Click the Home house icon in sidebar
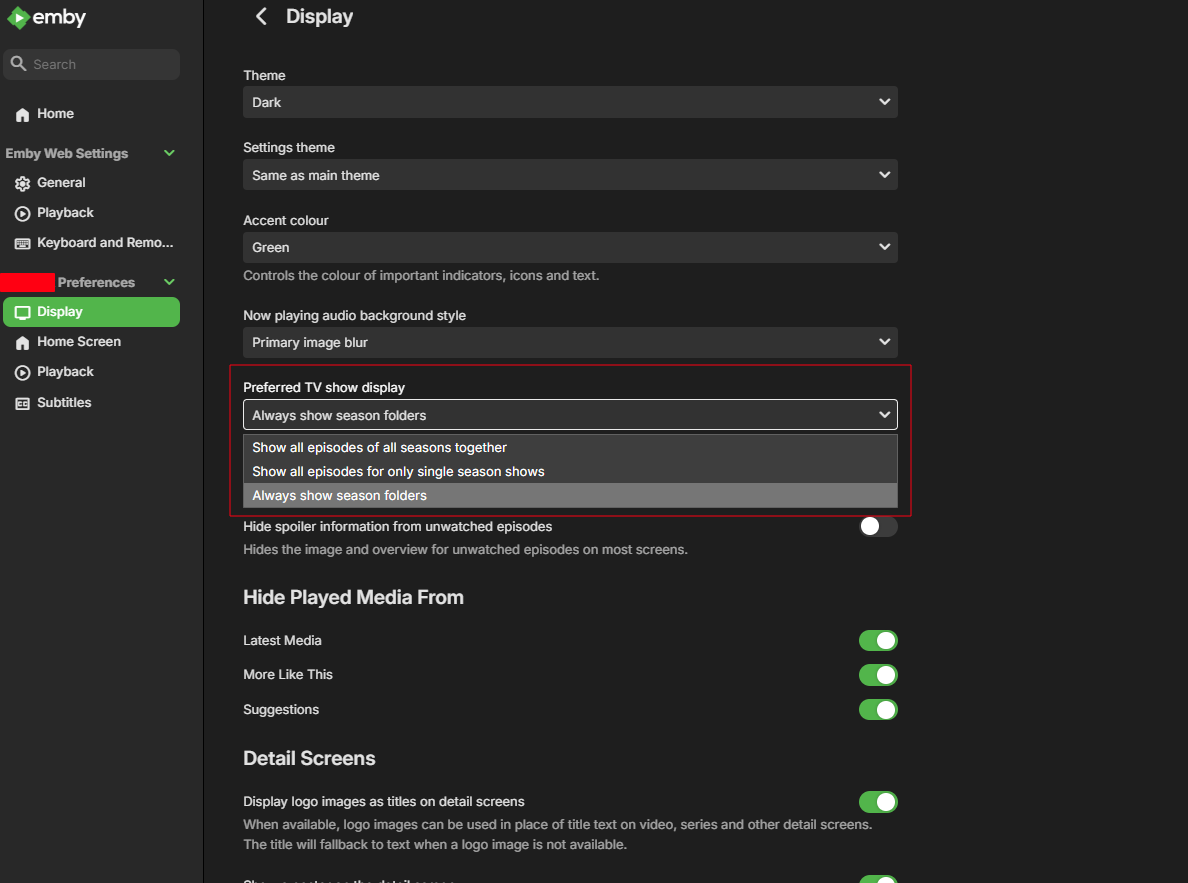Viewport: 1188px width, 883px height. pos(22,115)
